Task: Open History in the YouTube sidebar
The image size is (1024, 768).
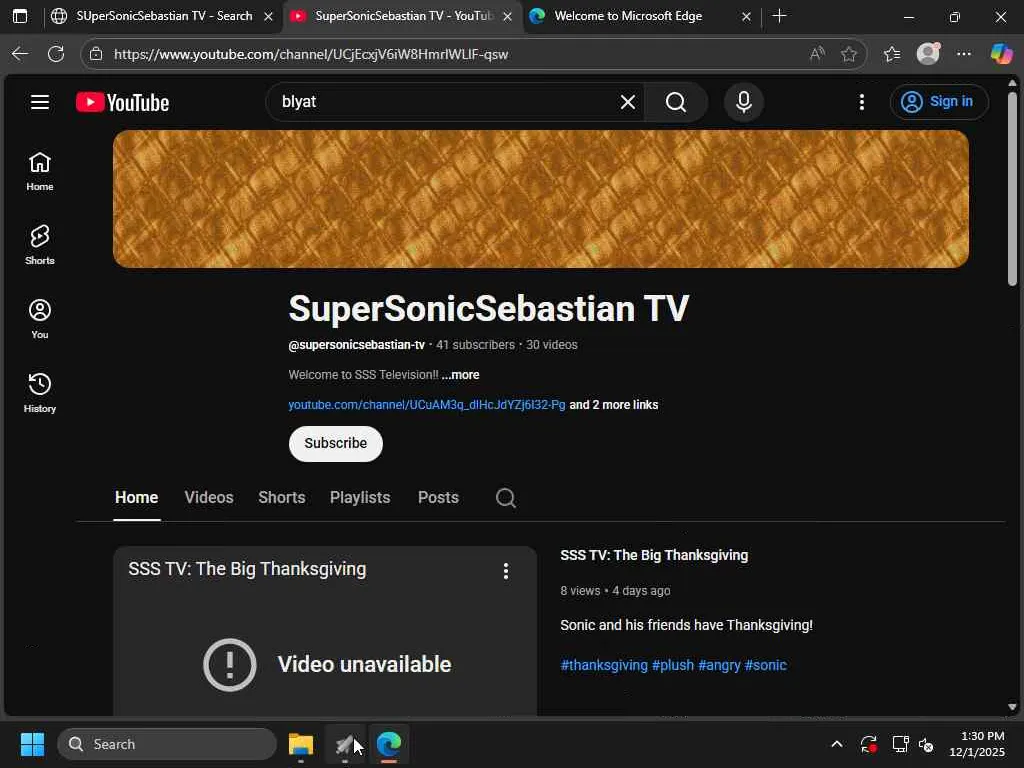Action: click(40, 393)
